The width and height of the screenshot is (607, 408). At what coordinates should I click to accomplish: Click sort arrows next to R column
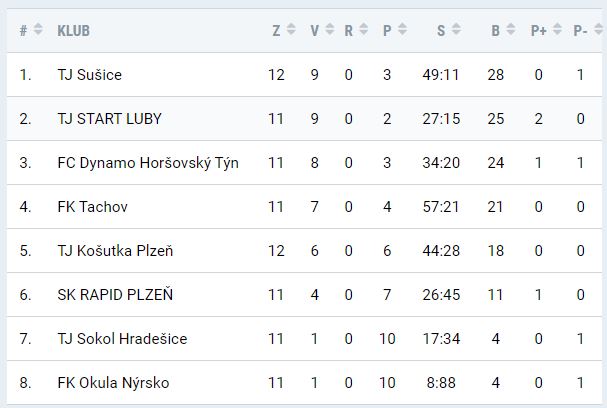[x=363, y=30]
